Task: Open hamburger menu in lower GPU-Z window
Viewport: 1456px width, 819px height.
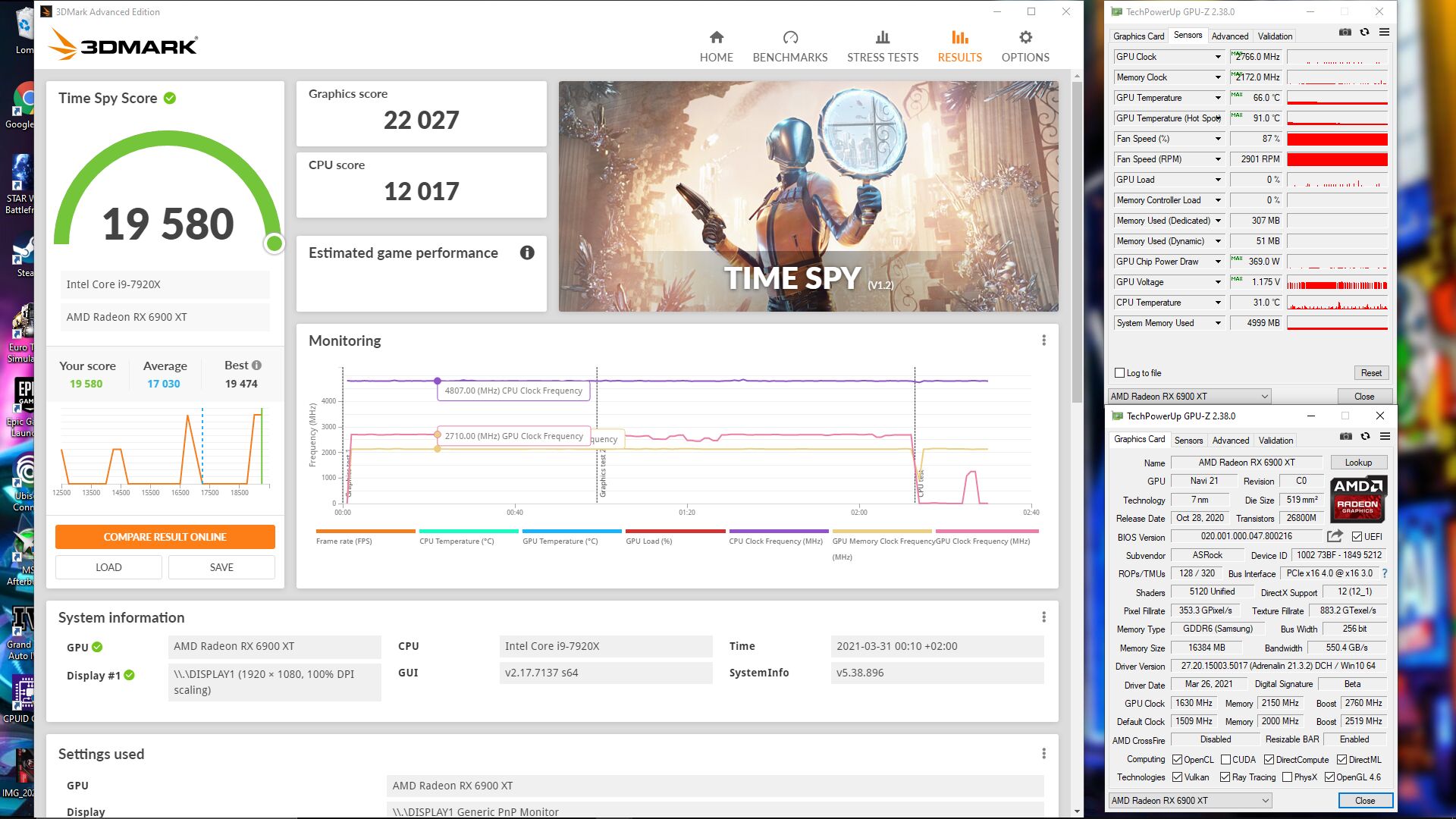Action: [1385, 437]
